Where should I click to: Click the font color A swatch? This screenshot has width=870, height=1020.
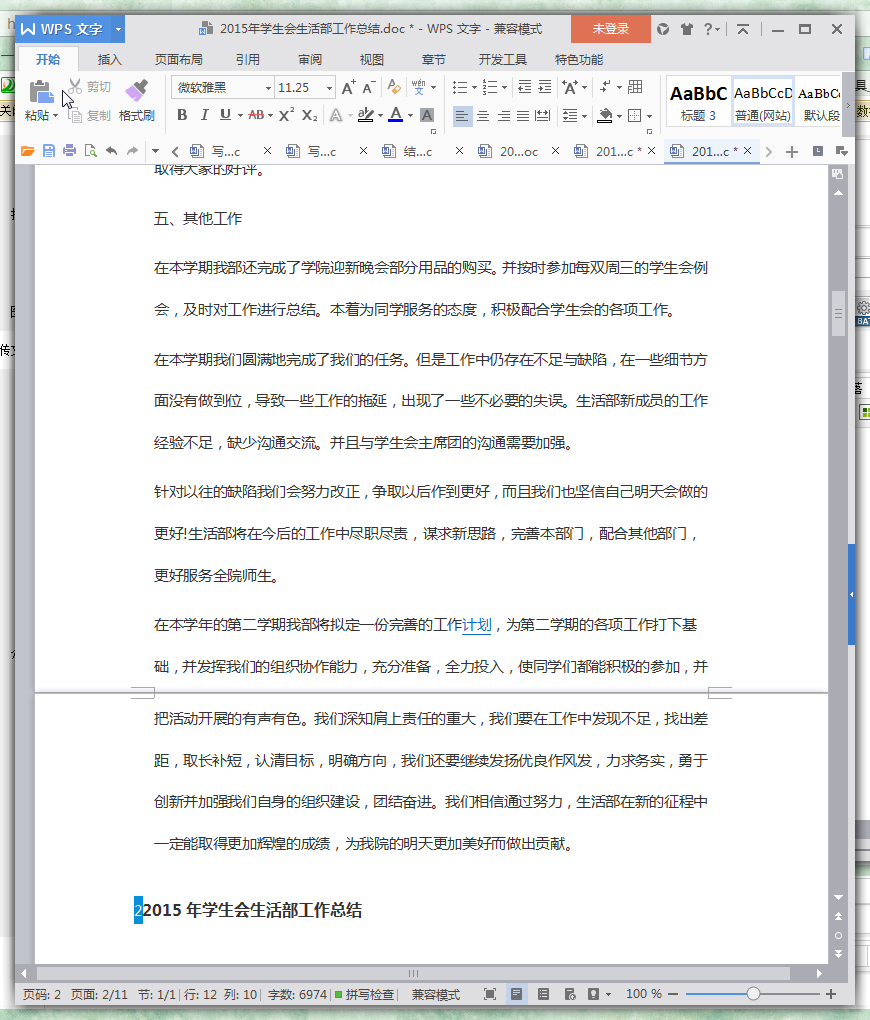tap(395, 115)
